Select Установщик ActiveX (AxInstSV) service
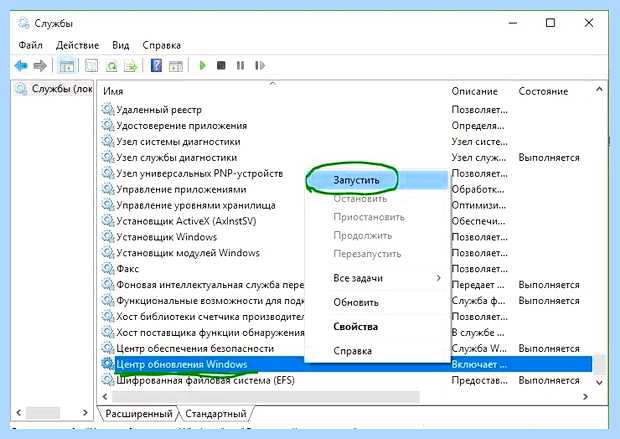620x439 pixels. (x=186, y=221)
